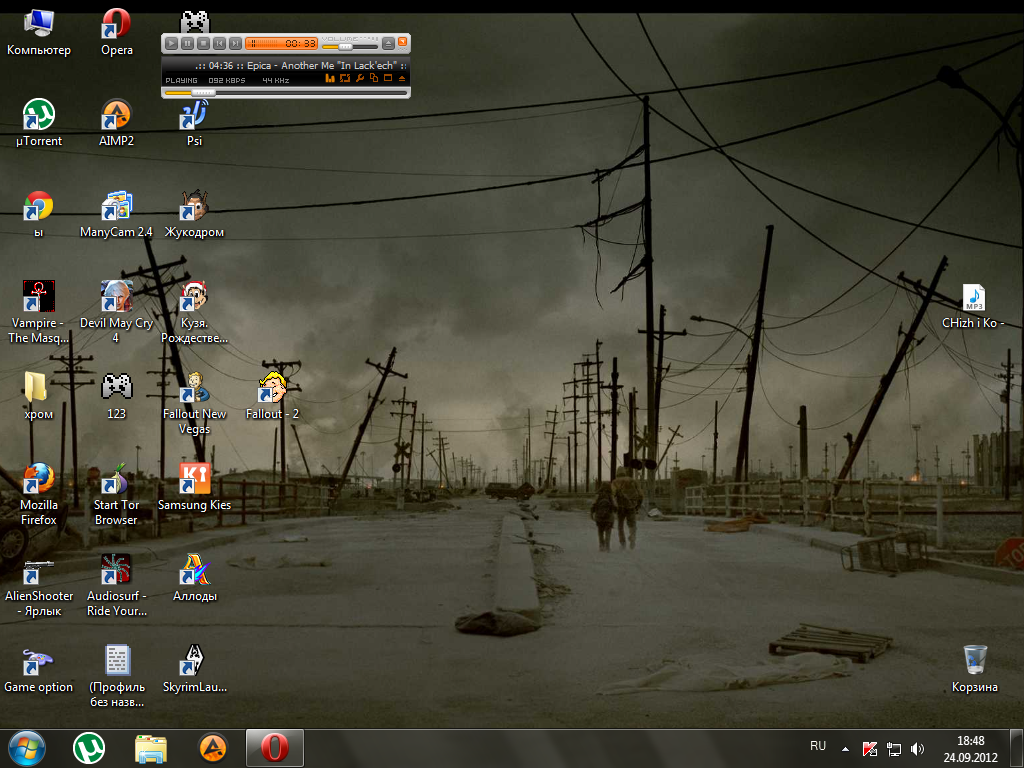Select the Opera desktop shortcut

point(116,32)
